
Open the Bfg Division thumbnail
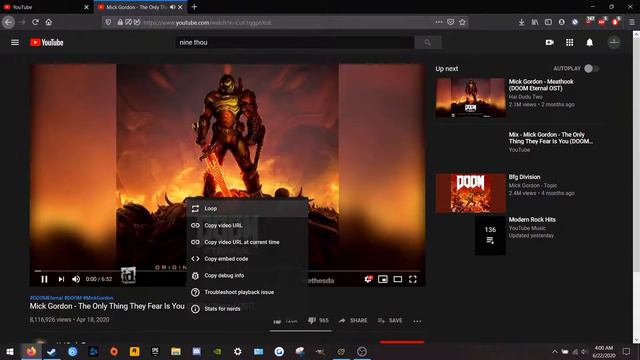(x=470, y=193)
